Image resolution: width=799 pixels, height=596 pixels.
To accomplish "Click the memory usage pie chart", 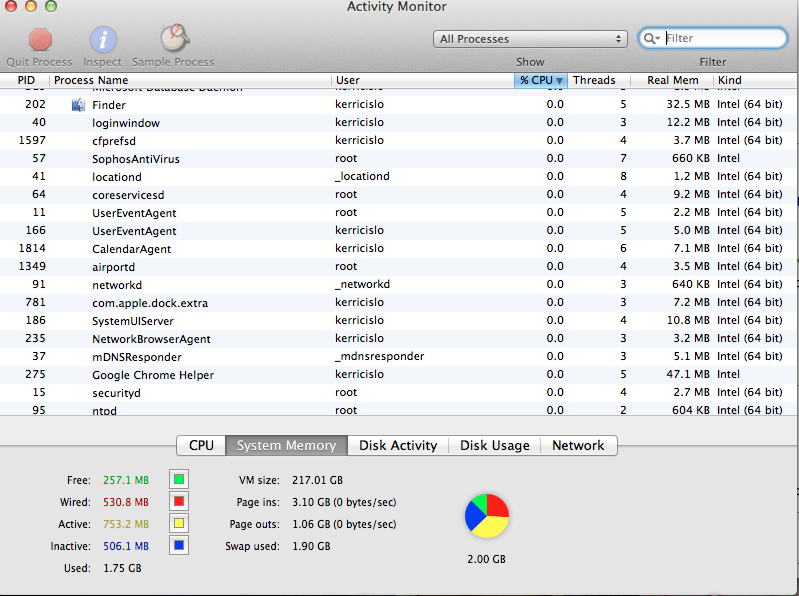I will (x=487, y=516).
